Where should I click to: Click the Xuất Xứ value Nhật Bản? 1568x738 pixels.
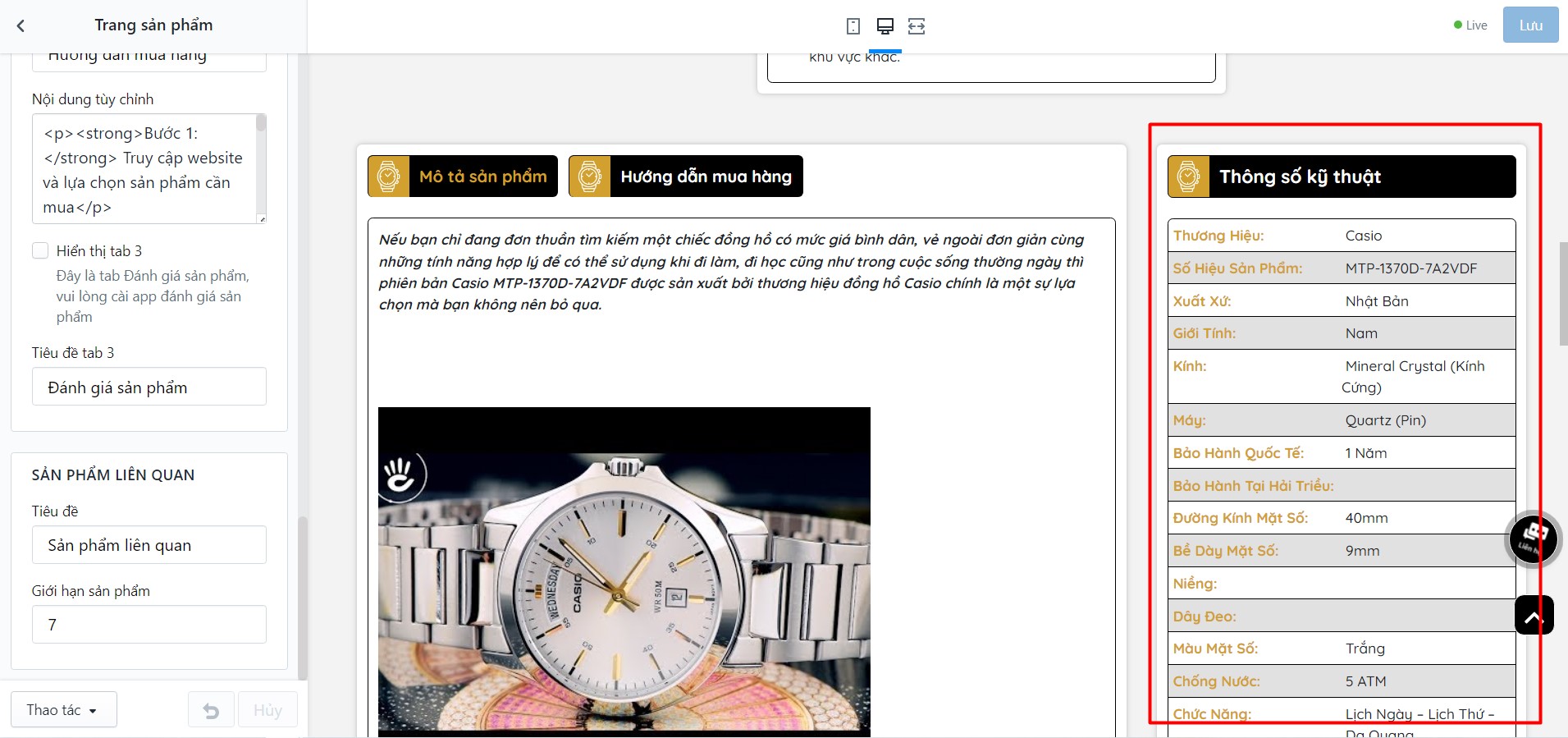[x=1376, y=301]
